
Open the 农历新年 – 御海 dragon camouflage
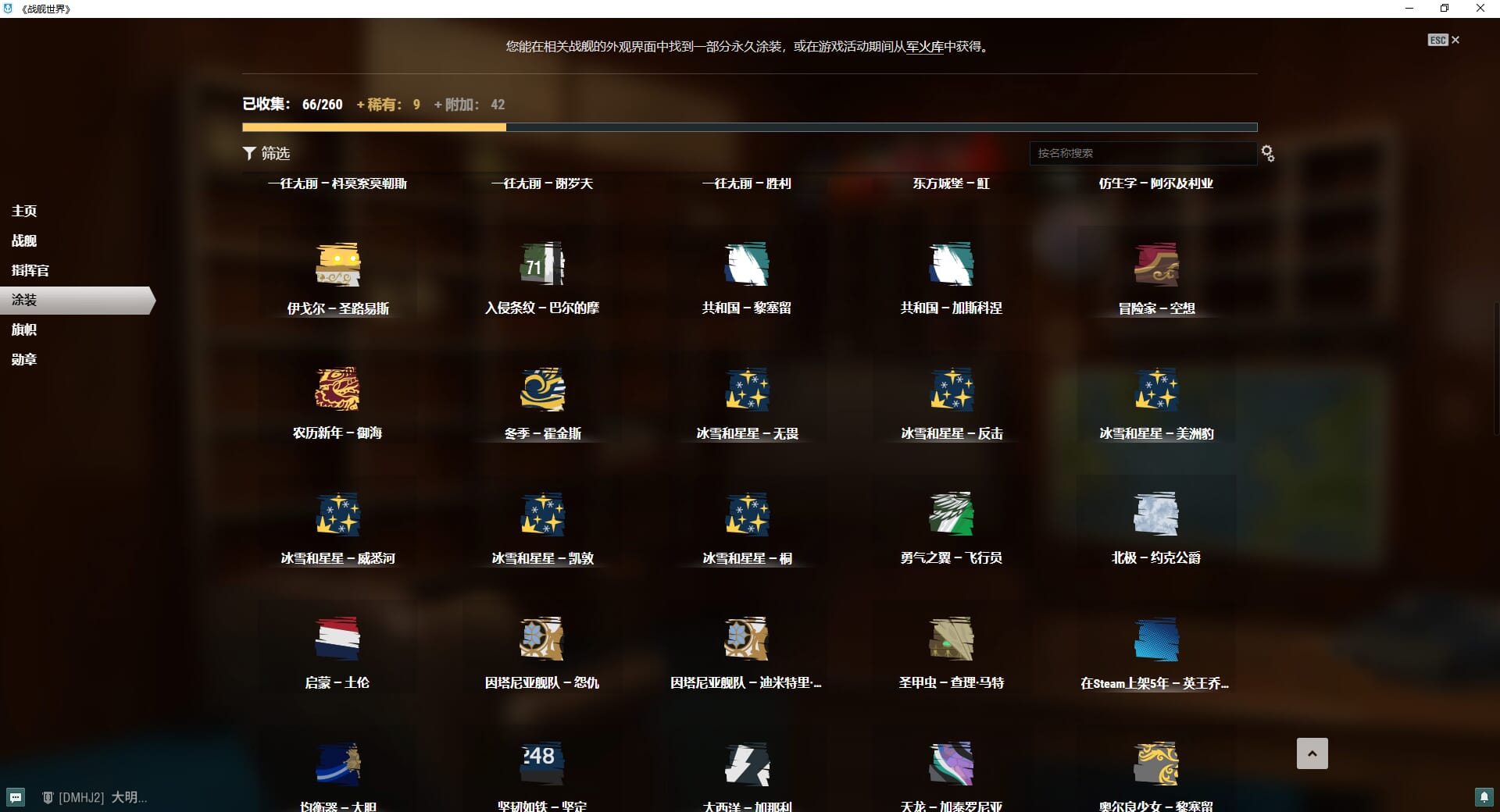click(x=337, y=390)
